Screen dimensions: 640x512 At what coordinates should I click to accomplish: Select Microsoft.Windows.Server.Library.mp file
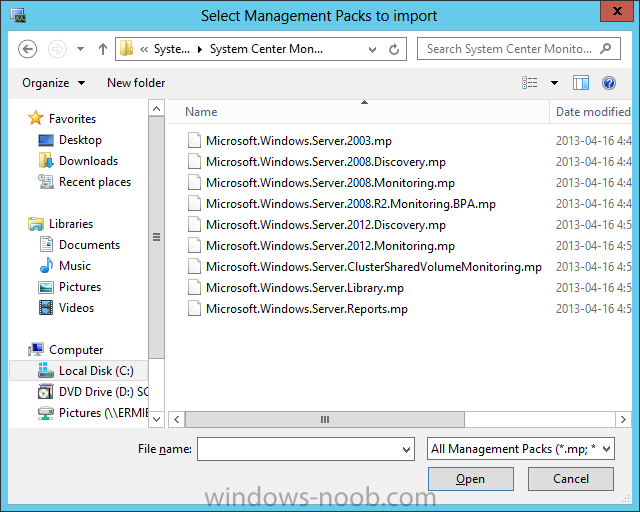point(304,288)
